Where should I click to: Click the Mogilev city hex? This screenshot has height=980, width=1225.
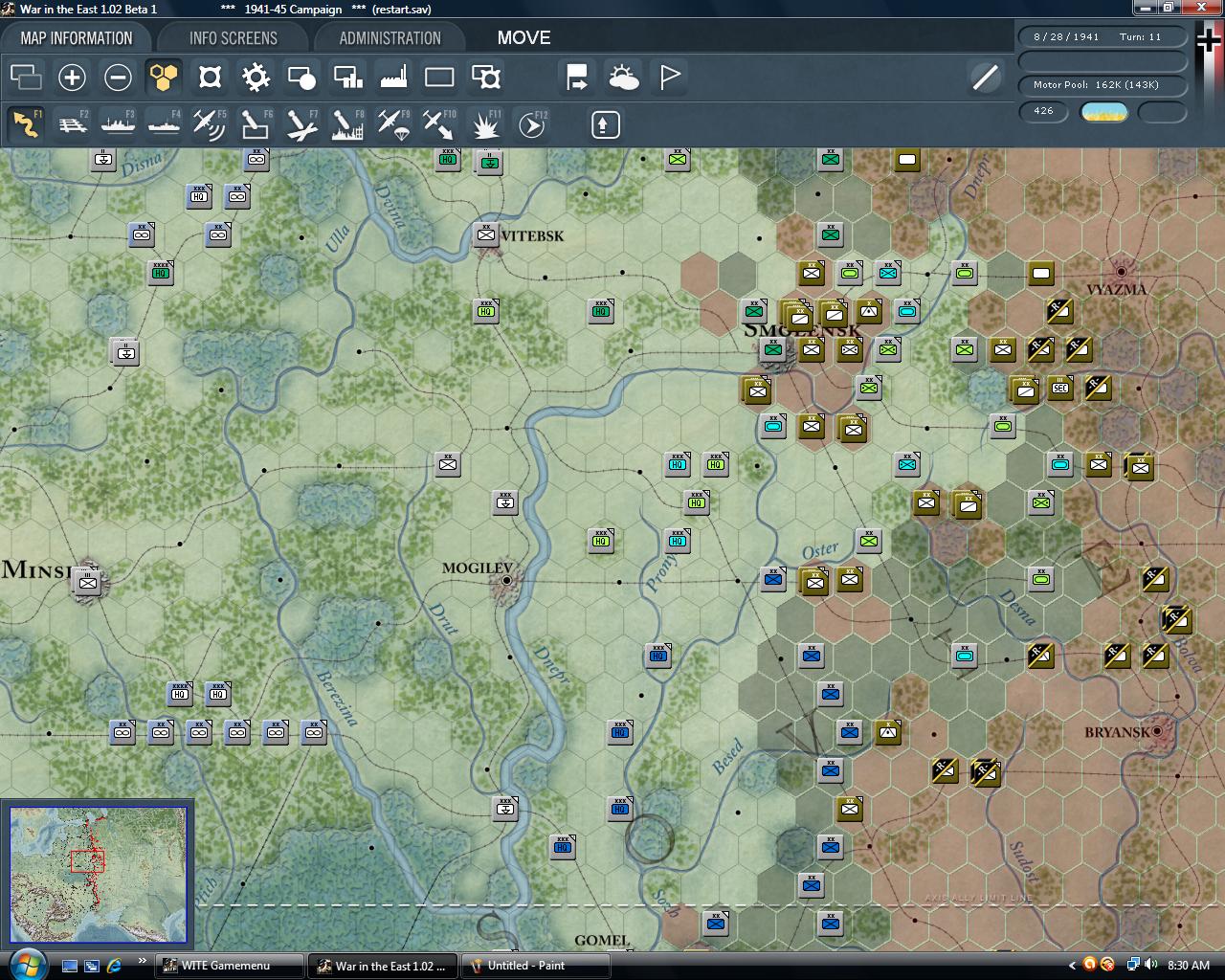tap(506, 581)
